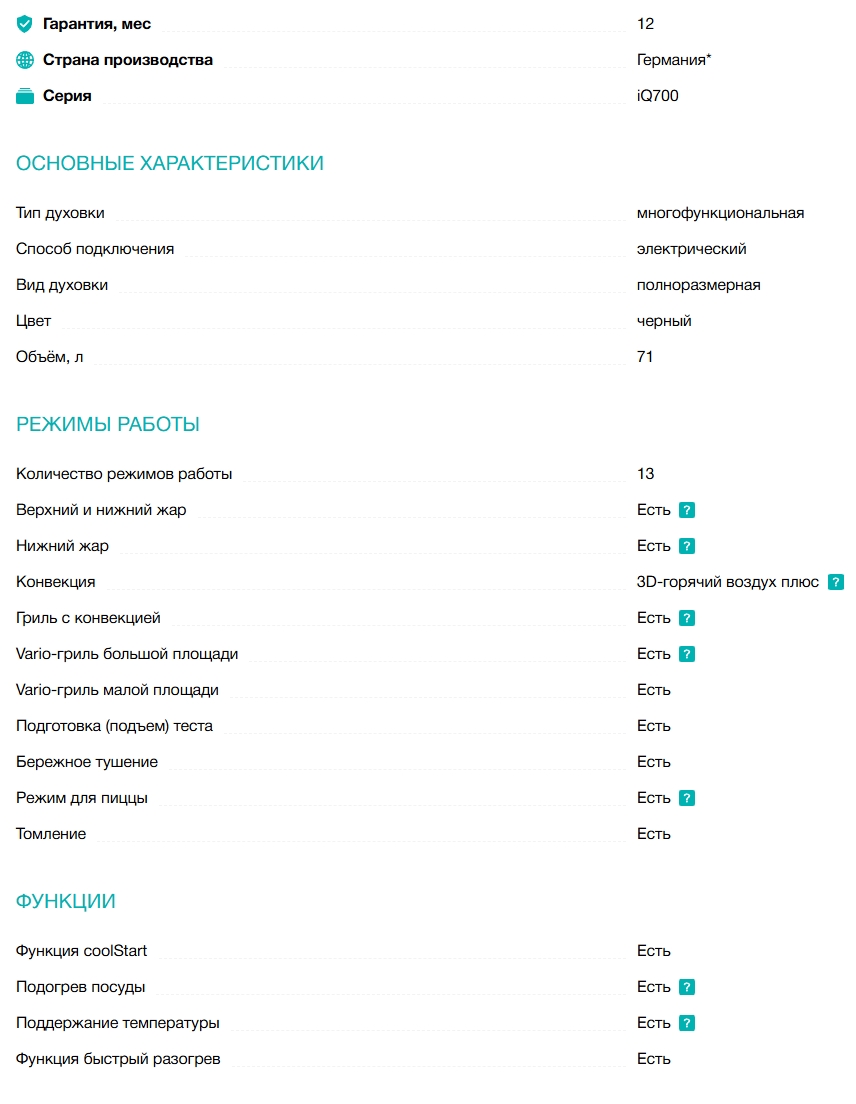This screenshot has width=856, height=1104.
Task: Click the Функции section heading
Action: (66, 901)
